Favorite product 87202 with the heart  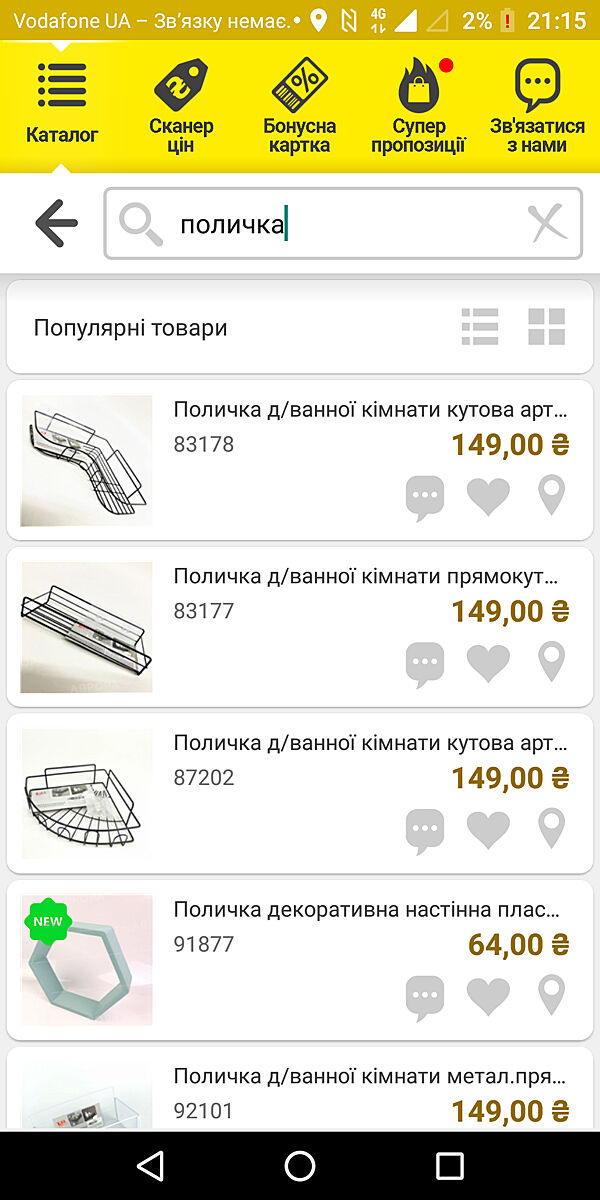tap(488, 829)
